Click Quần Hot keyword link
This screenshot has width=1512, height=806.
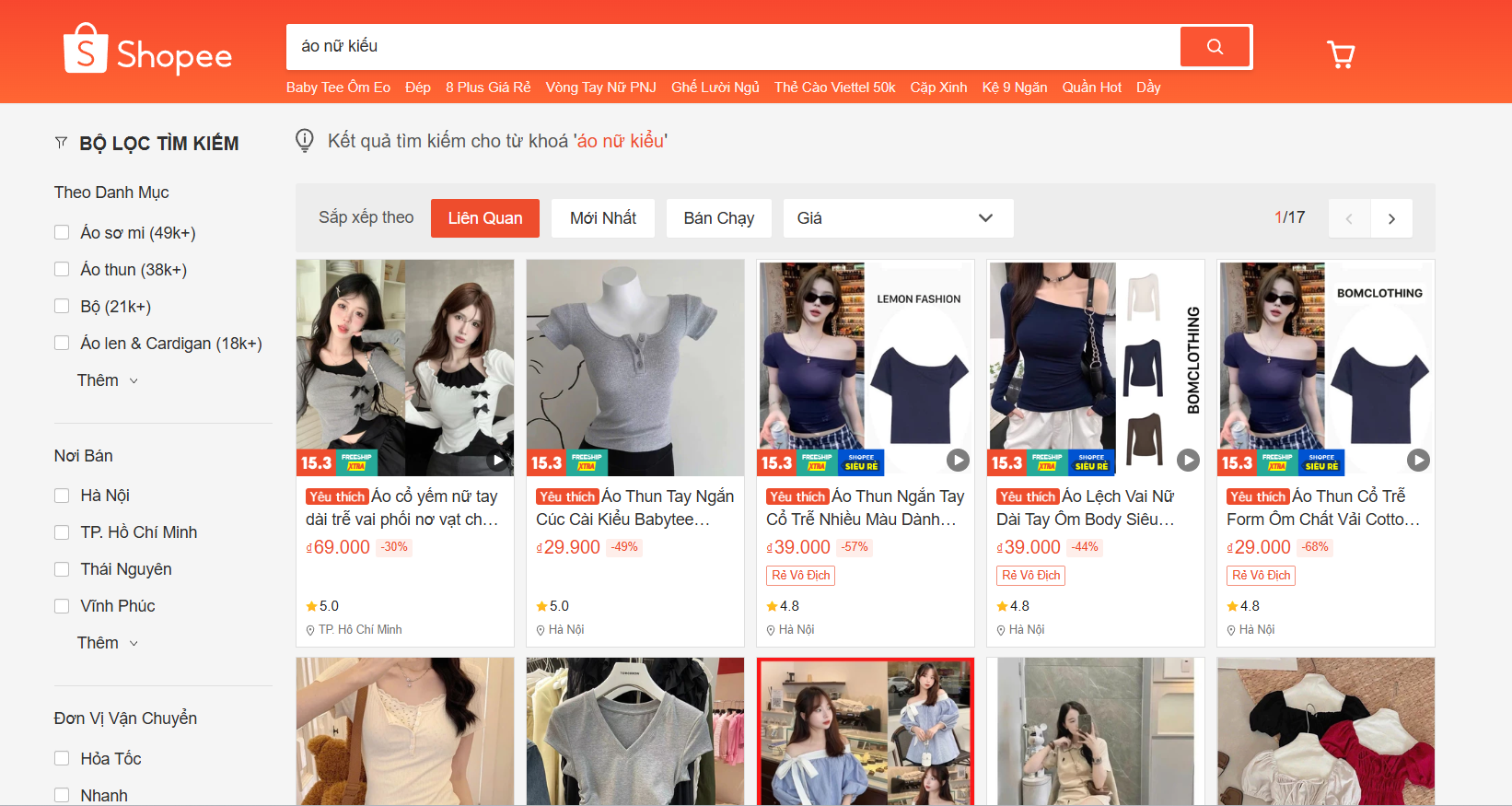point(1092,88)
